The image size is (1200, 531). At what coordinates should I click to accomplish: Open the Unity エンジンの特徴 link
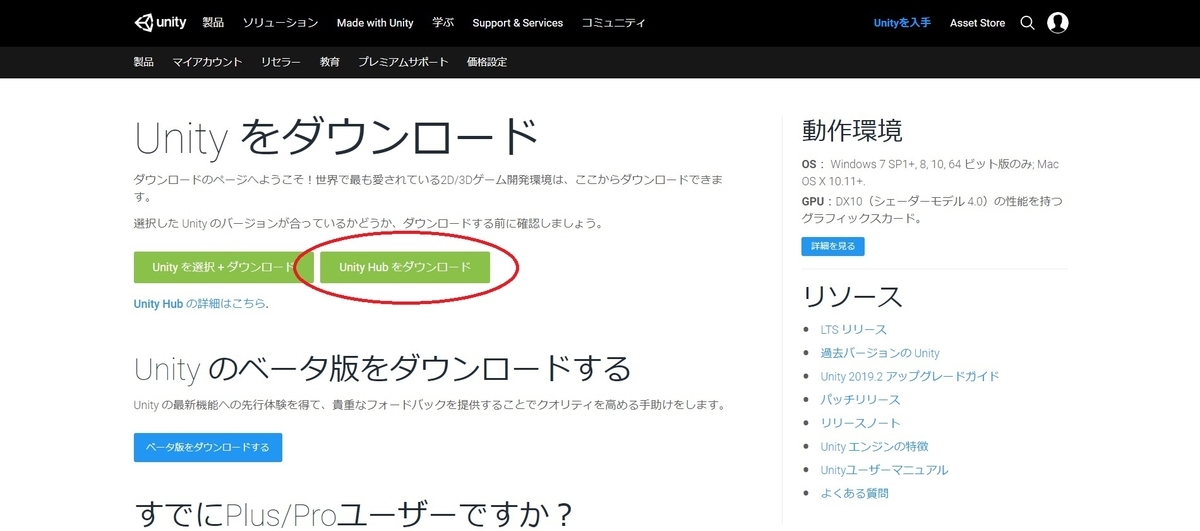(874, 446)
